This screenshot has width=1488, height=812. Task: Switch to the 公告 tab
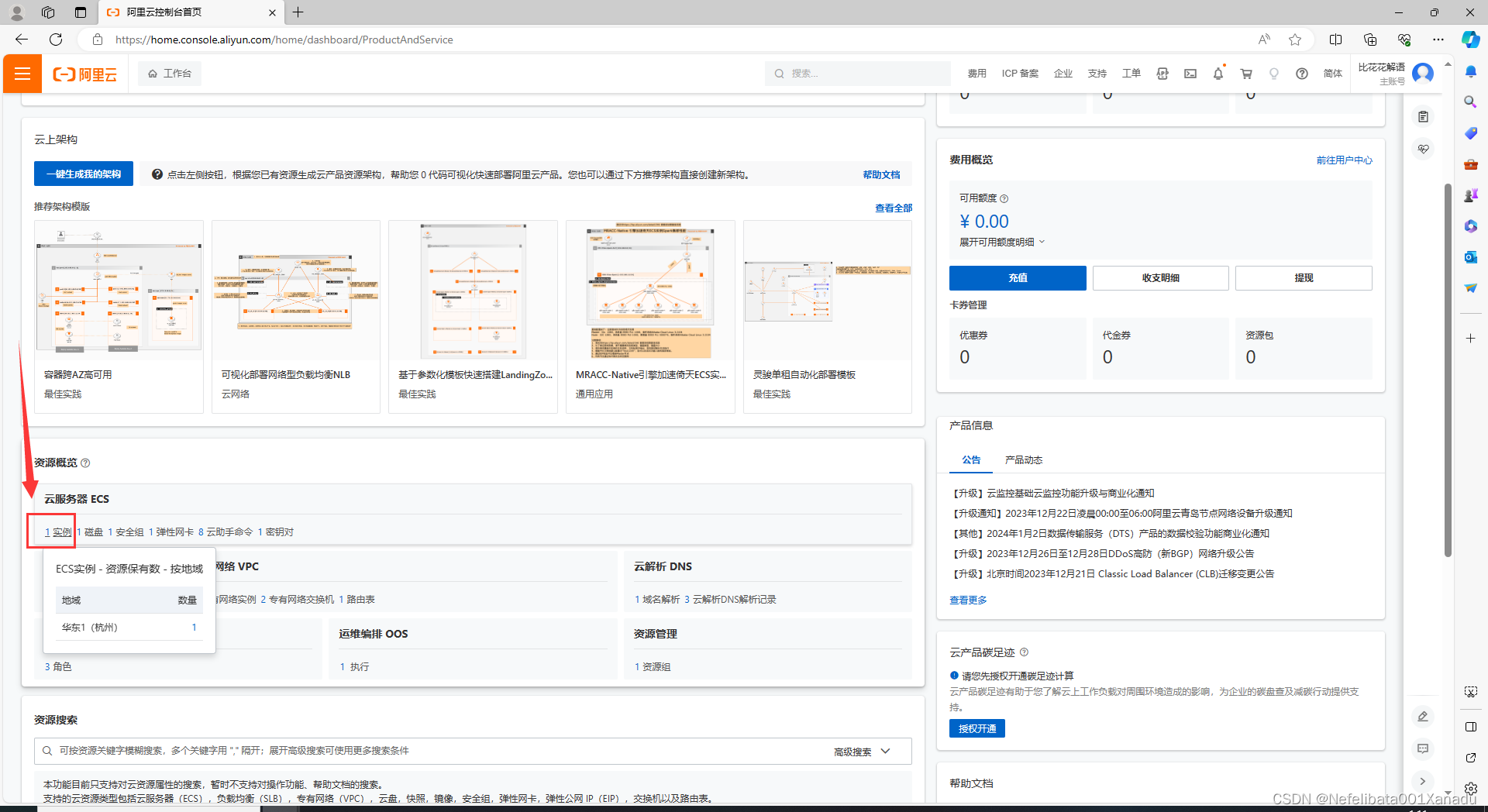pos(971,460)
